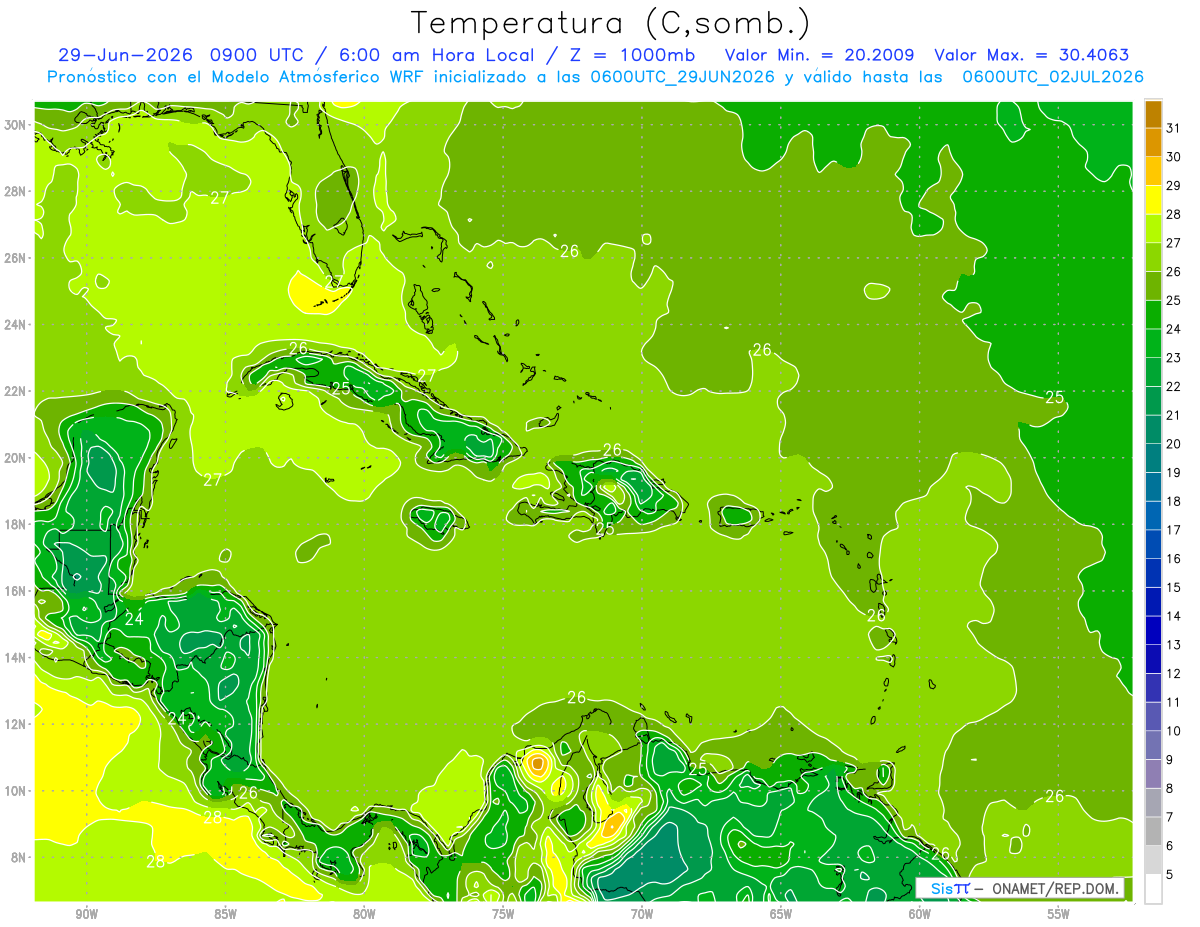1200x927 pixels.
Task: Click the 10N latitude axis label
Action: (x=15, y=791)
